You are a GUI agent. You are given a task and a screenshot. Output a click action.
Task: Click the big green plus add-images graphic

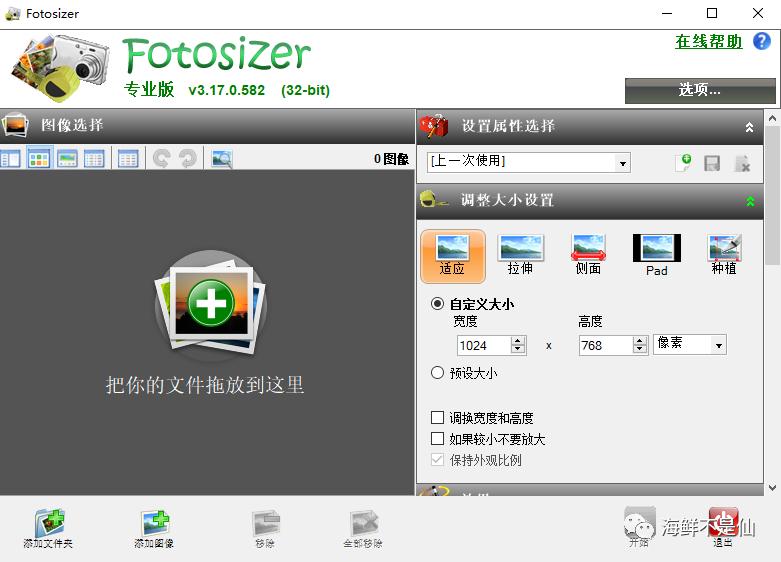click(x=210, y=304)
